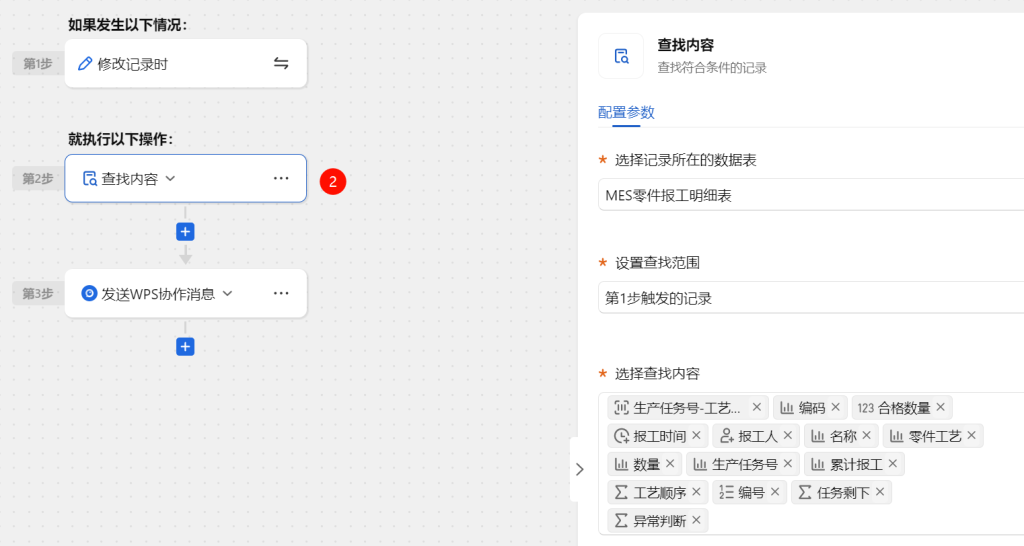
Task: Select the 发送WPS协作消息 step card
Action: tap(185, 293)
